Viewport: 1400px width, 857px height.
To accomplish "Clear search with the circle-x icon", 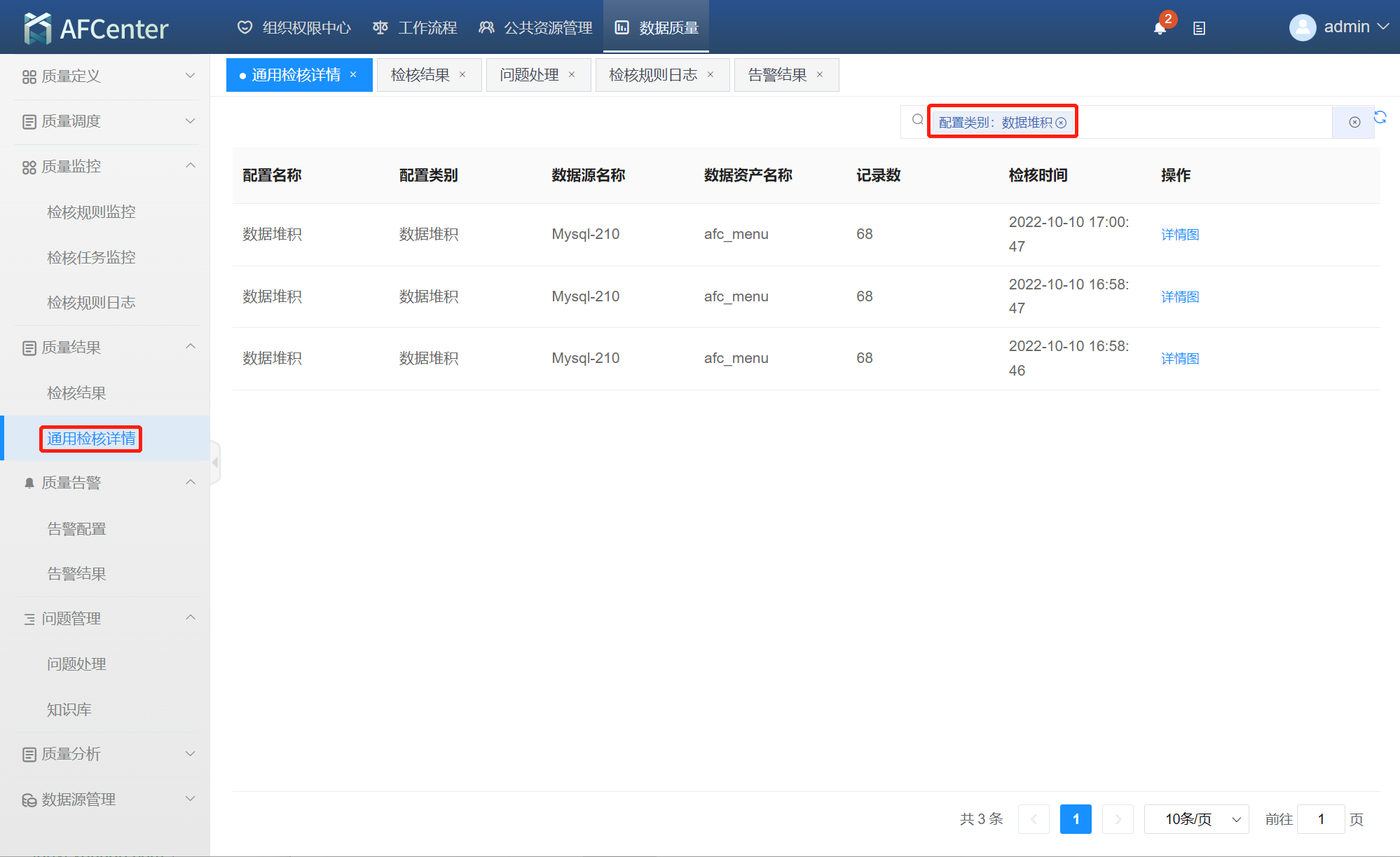I will [x=1354, y=122].
